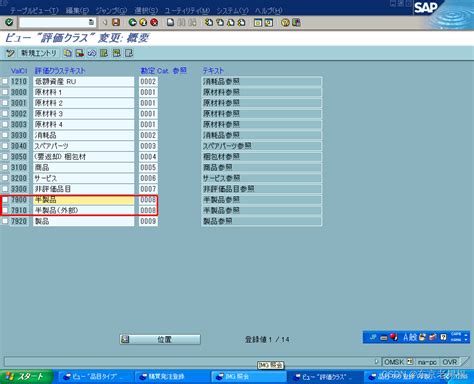This screenshot has height=384, width=474.
Task: Expand the status bar arrow left of OMSK
Action: 377,361
